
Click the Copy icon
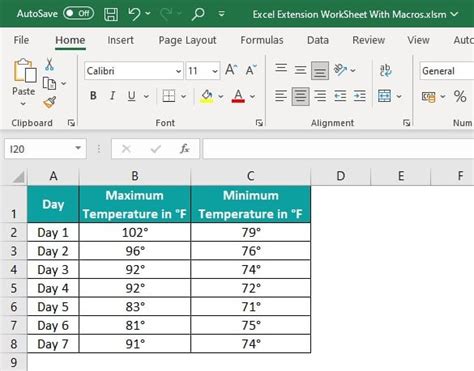(49, 83)
